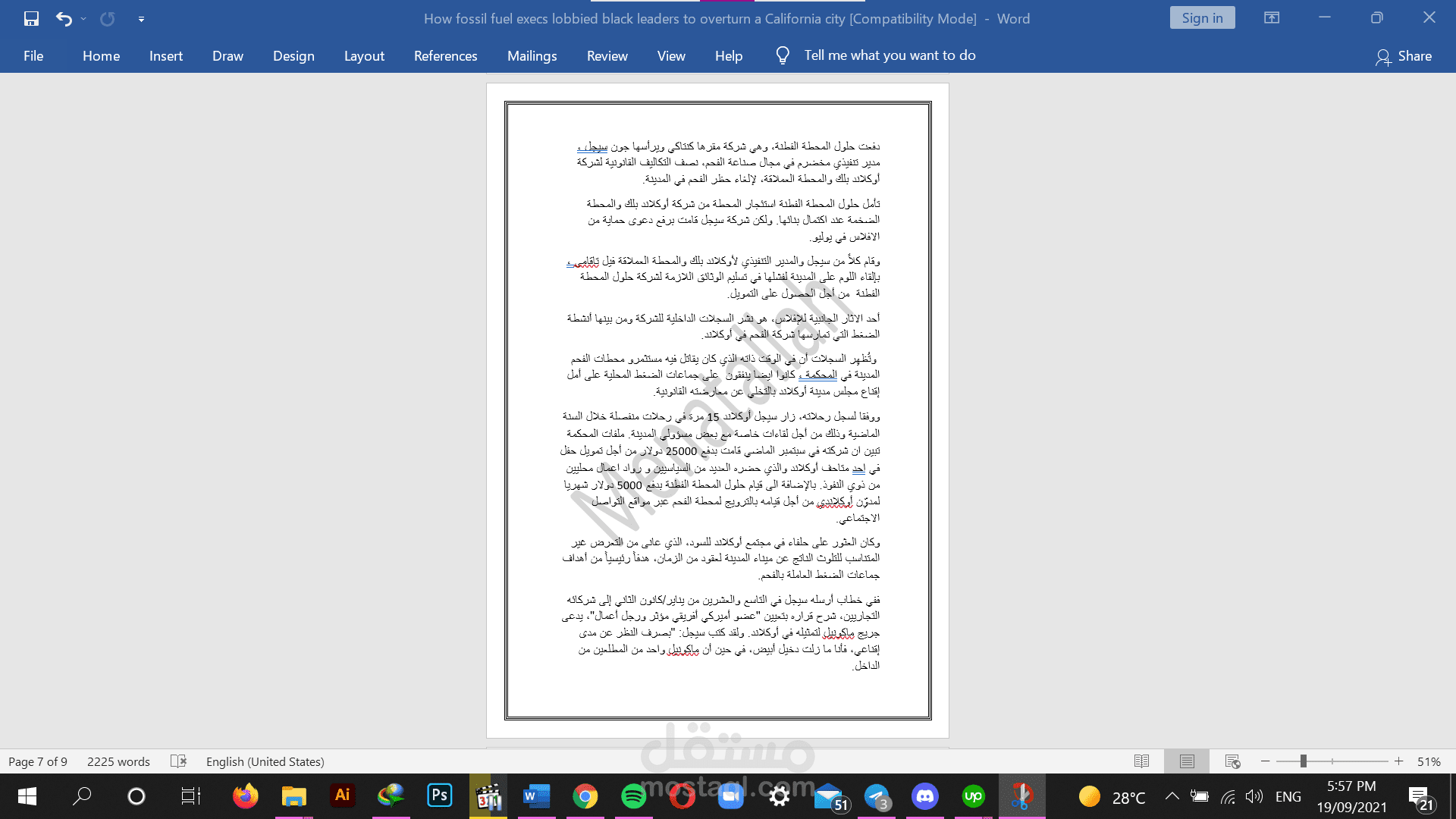
Task: Switch to Read Mode view
Action: click(1141, 761)
